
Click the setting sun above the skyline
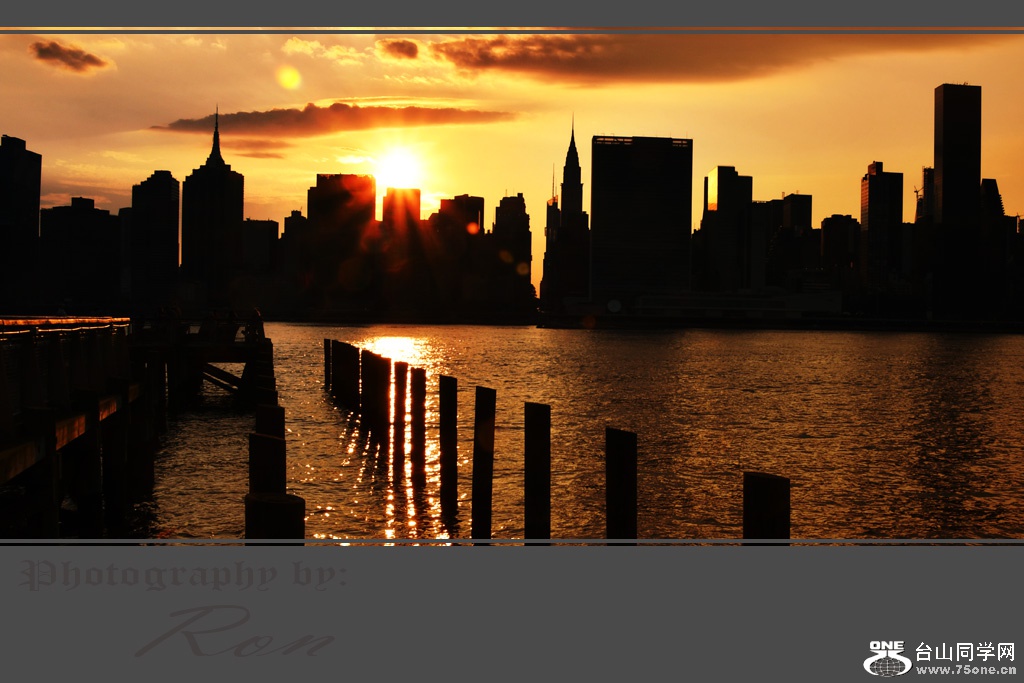(399, 168)
